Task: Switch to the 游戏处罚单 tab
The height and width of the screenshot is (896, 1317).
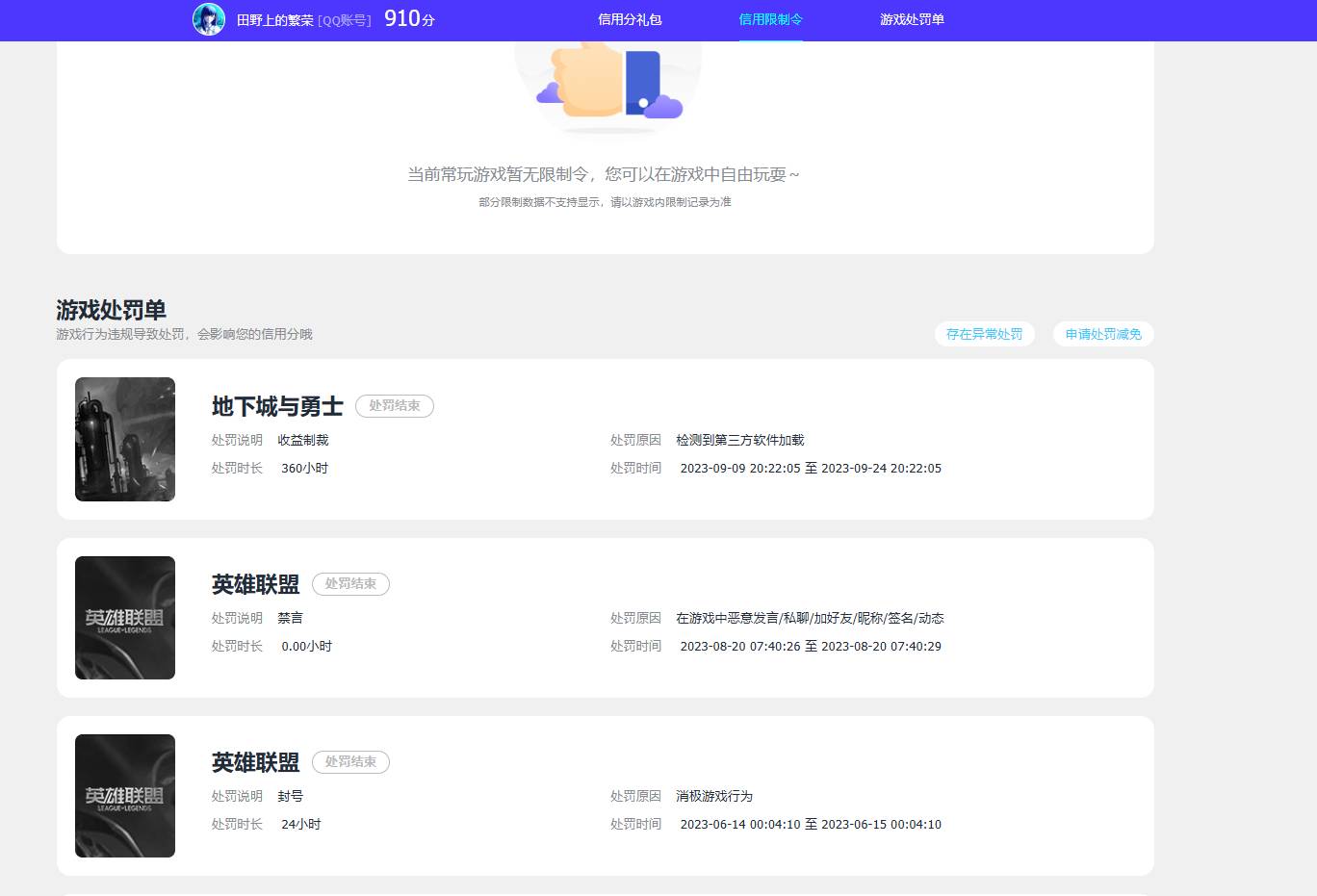Action: 911,18
